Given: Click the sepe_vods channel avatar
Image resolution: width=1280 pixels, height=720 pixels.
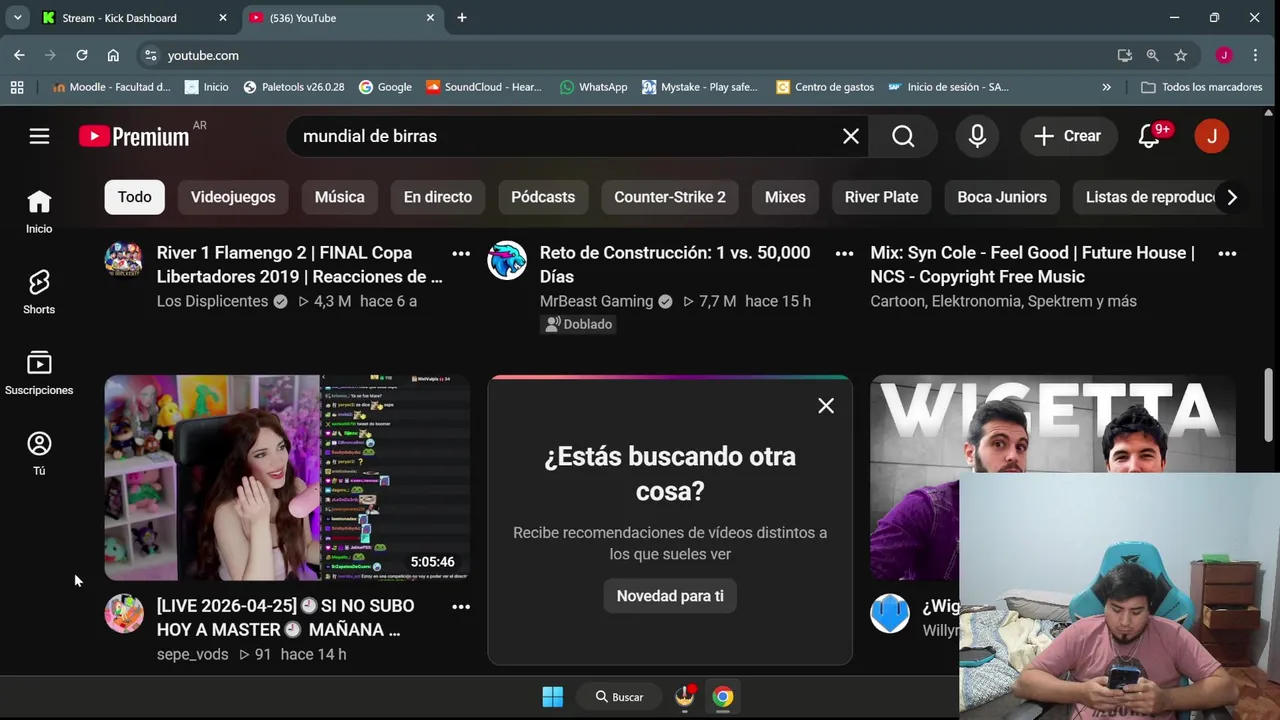Looking at the screenshot, I should (x=124, y=613).
